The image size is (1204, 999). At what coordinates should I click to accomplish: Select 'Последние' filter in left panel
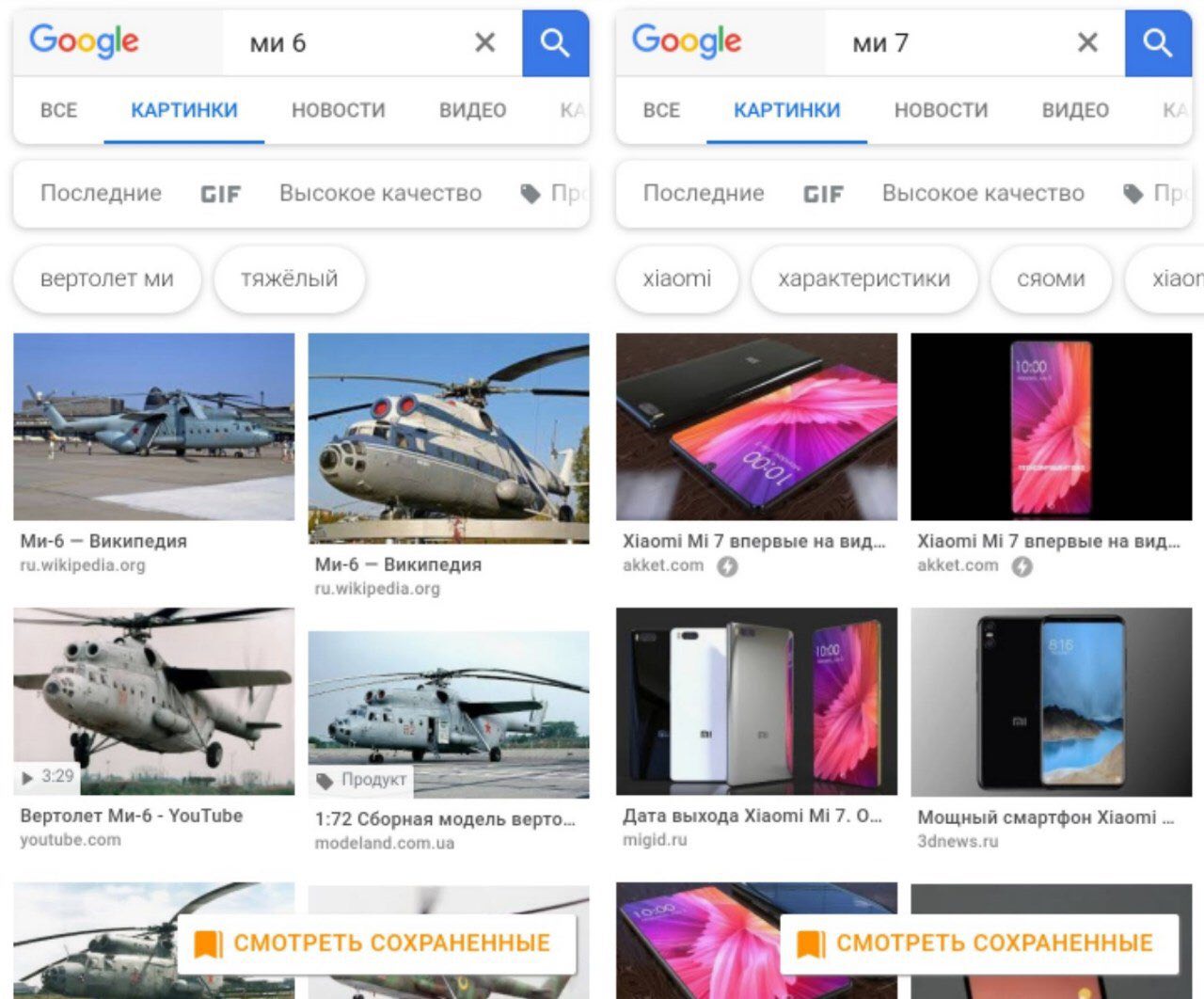coord(101,194)
